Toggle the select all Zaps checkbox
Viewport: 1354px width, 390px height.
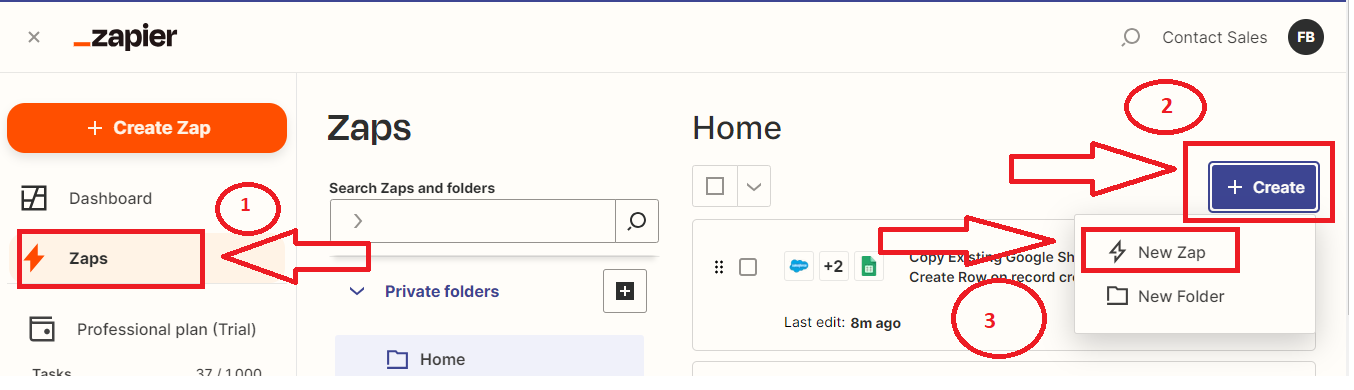715,186
